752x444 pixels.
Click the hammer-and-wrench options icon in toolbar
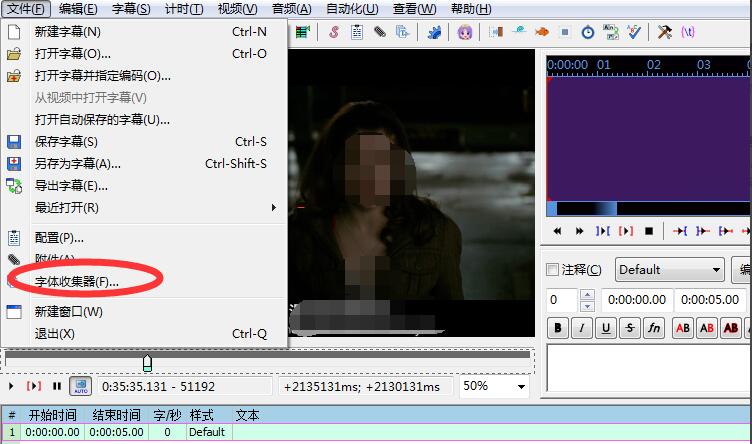point(665,32)
